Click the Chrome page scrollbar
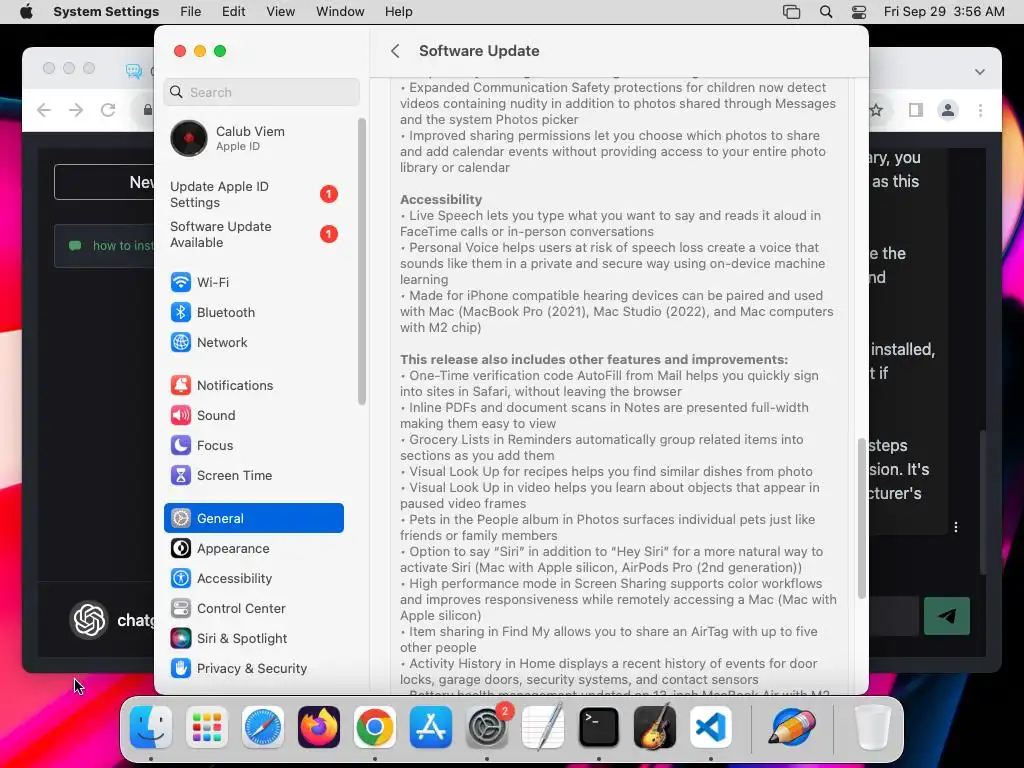Image resolution: width=1024 pixels, height=768 pixels. 985,503
